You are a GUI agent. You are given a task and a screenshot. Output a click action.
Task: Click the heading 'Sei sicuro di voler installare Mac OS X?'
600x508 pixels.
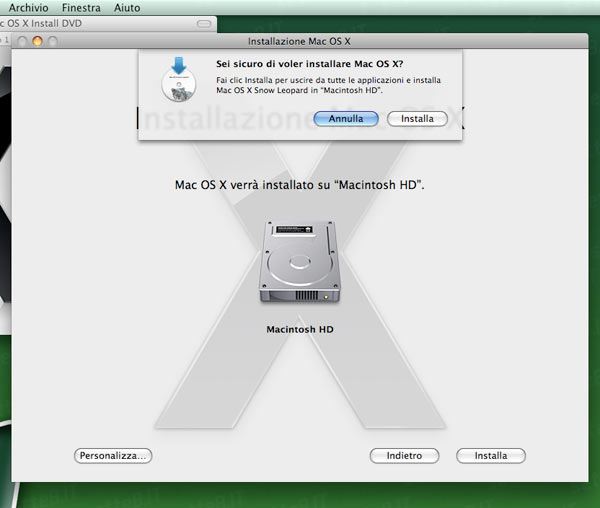click(x=310, y=64)
